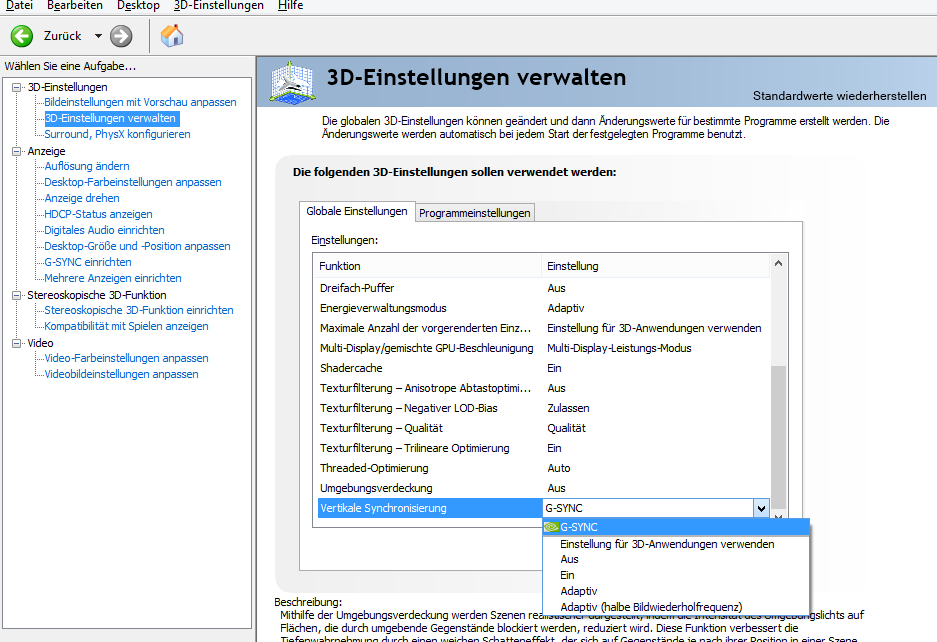Open Desktop-Größe und -Position anpassen
Image resolution: width=937 pixels, height=642 pixels.
pyautogui.click(x=137, y=246)
